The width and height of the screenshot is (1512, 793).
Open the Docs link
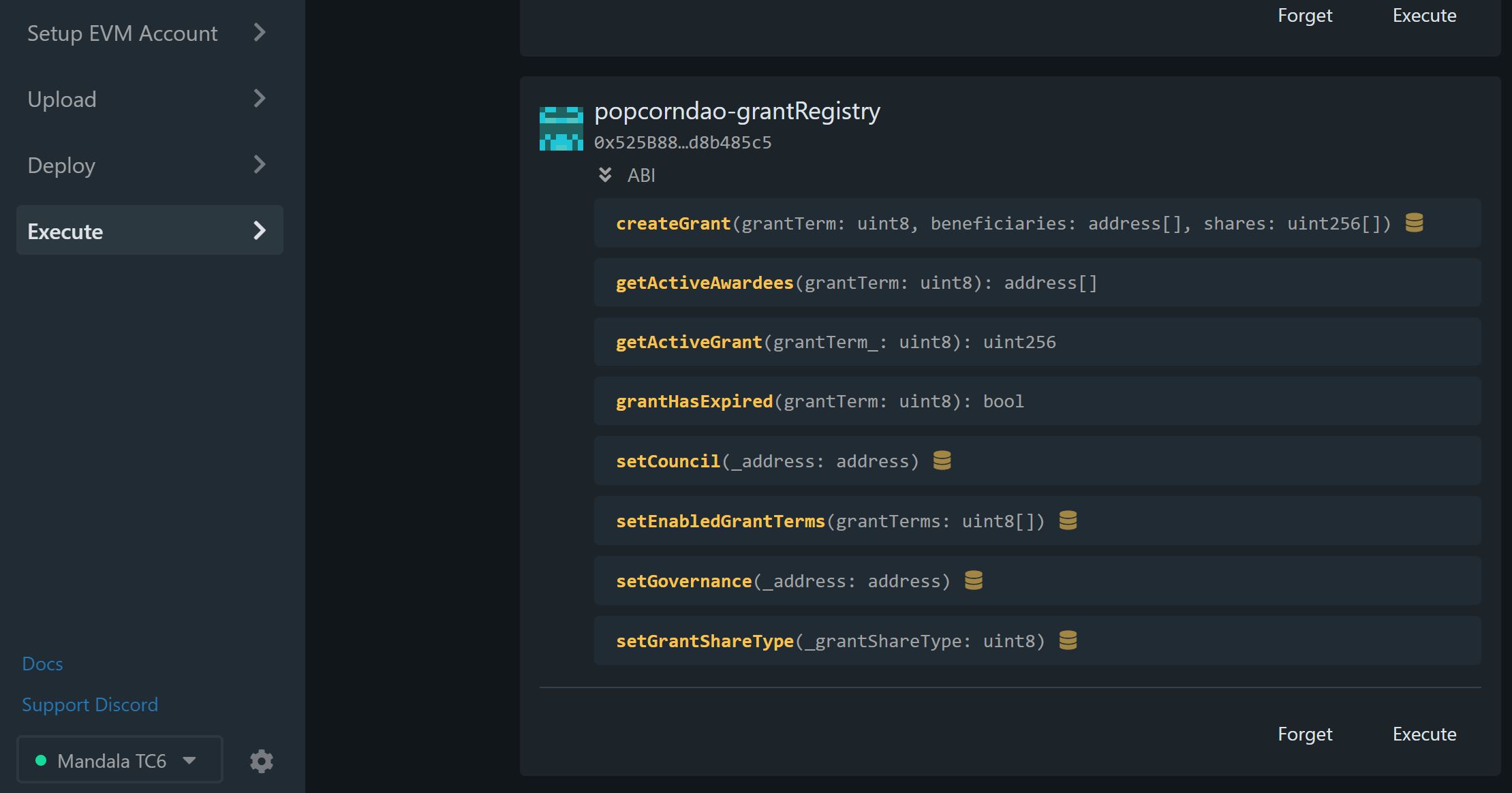pos(42,664)
